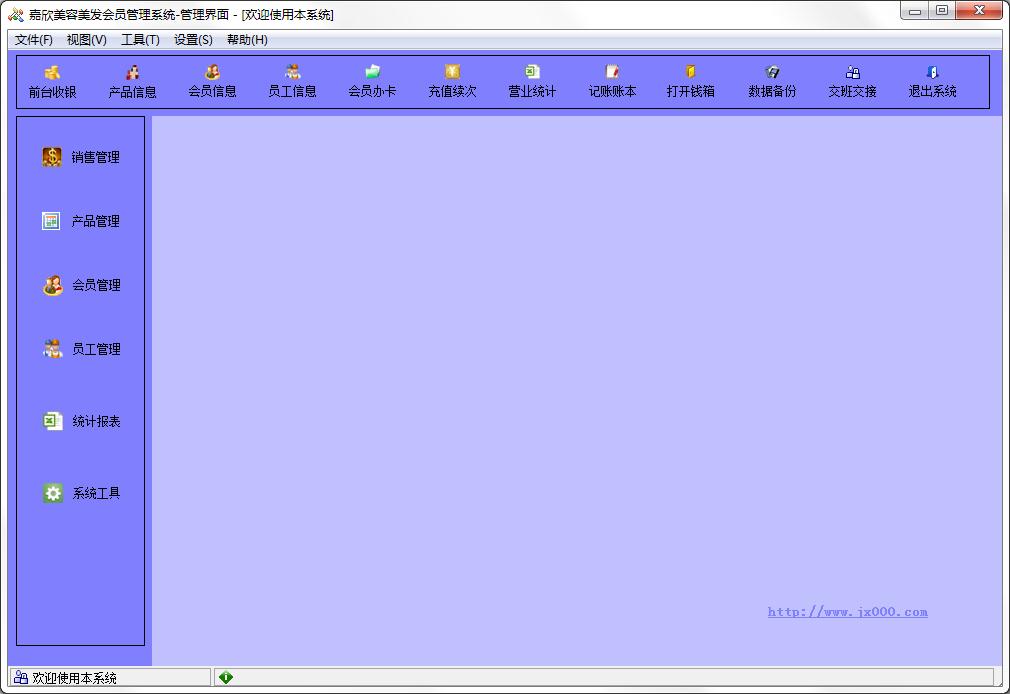
Task: Click the 系统工具 label text
Action: point(96,494)
